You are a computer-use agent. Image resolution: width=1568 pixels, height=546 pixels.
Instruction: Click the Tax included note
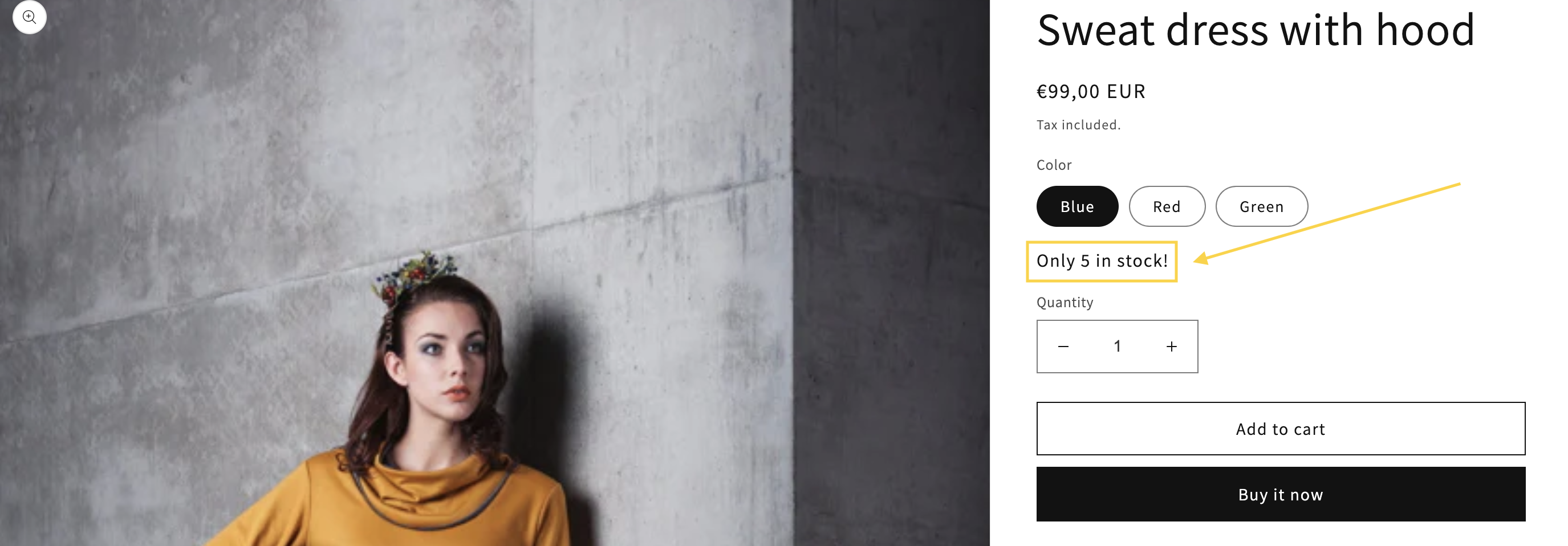(x=1078, y=125)
